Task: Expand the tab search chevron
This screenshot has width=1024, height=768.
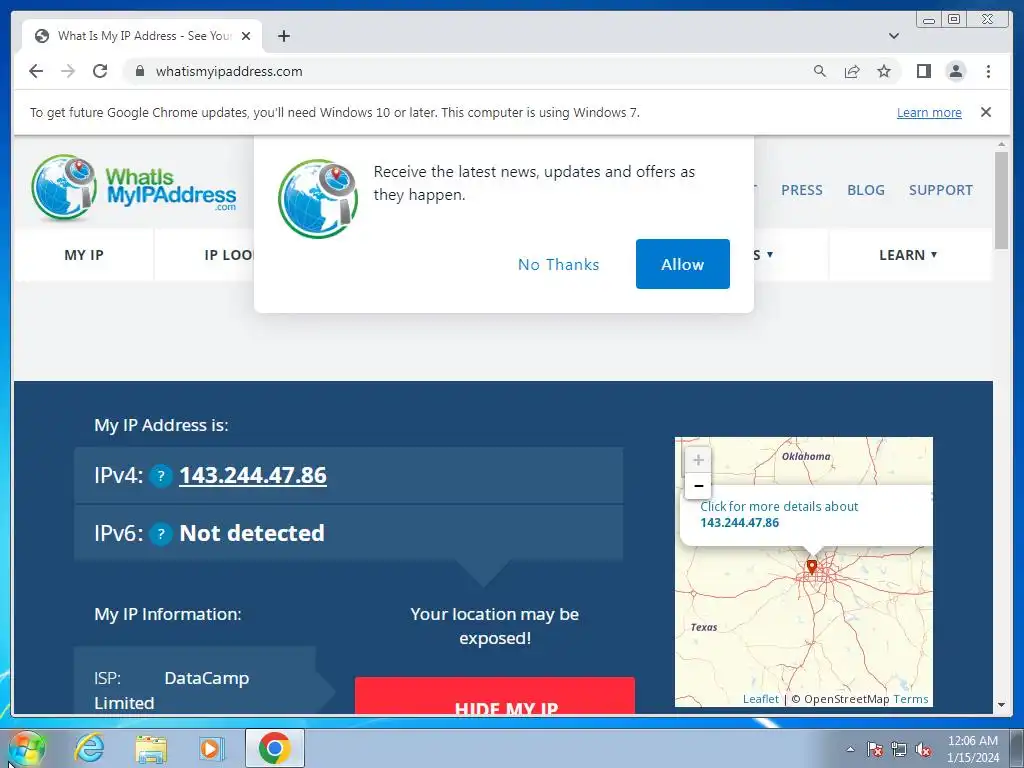Action: [x=894, y=36]
